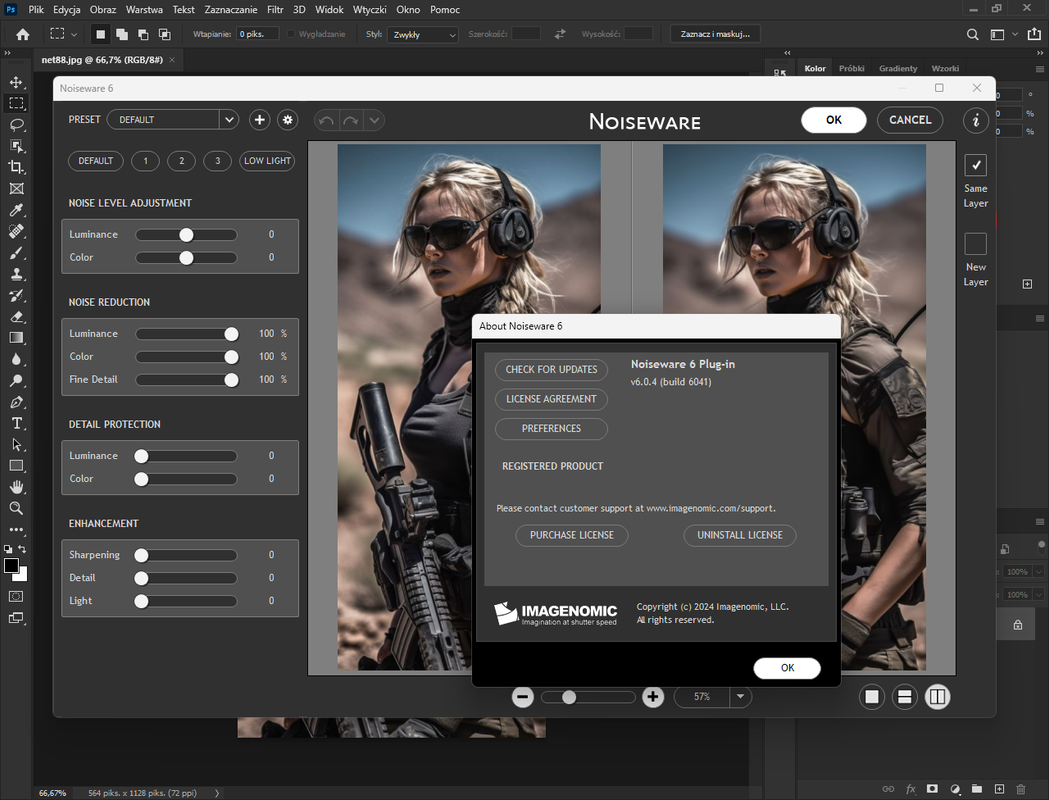
Task: Adjust preview zoom slider
Action: tap(588, 697)
